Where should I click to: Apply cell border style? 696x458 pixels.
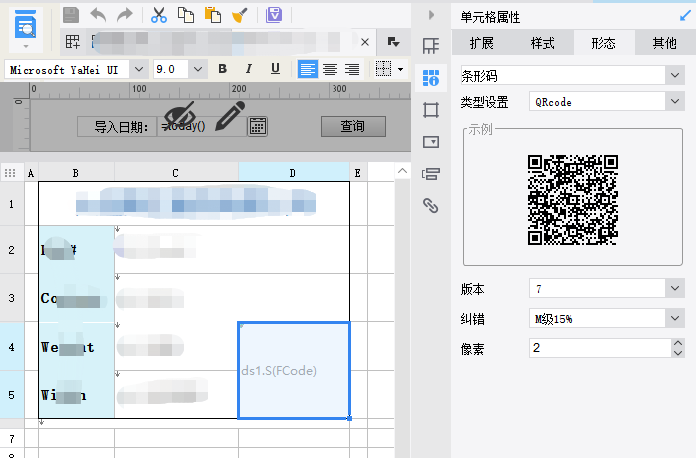click(384, 69)
